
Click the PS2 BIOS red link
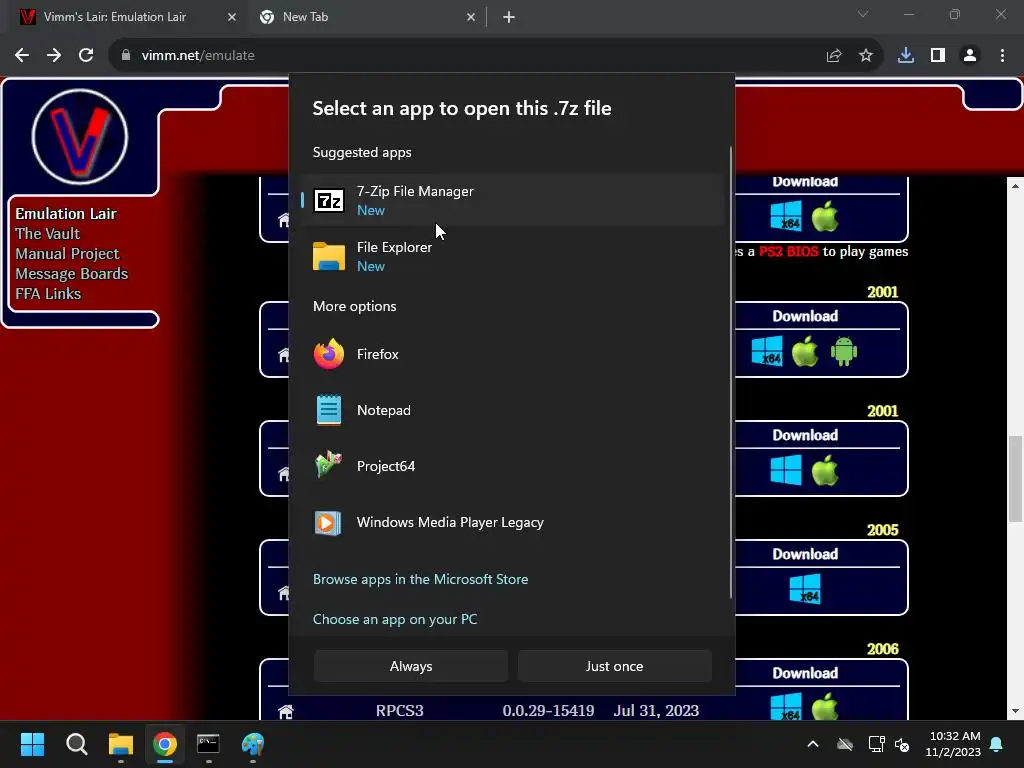pos(788,251)
